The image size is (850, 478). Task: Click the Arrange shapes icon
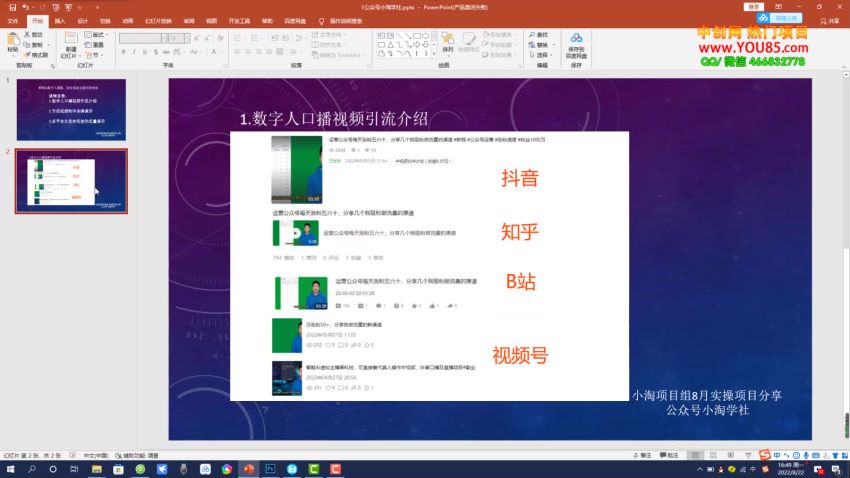[x=448, y=38]
